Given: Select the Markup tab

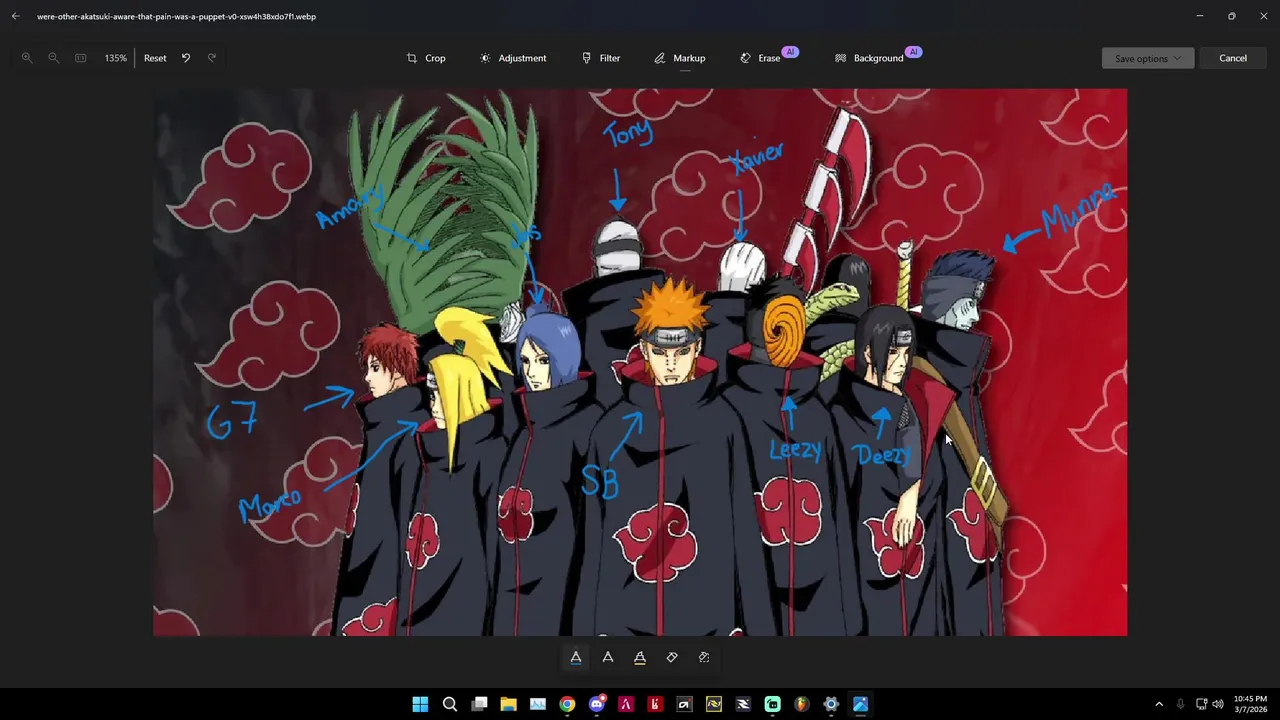Looking at the screenshot, I should tap(680, 58).
